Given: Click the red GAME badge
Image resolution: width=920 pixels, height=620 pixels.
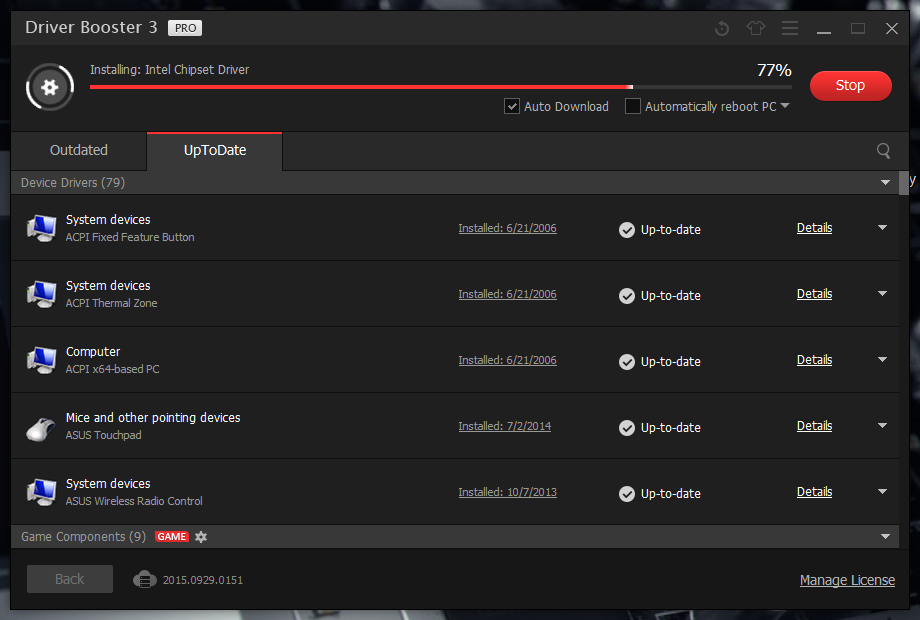Looking at the screenshot, I should (x=172, y=537).
